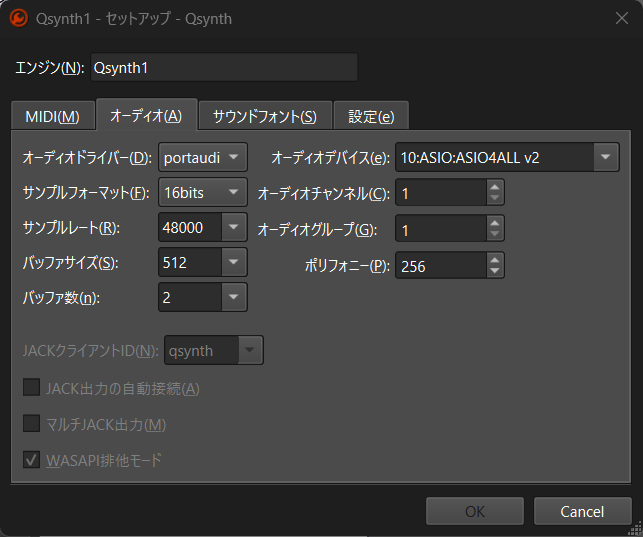The width and height of the screenshot is (643, 537).
Task: Switch to the 設定(e) tab
Action: click(x=371, y=117)
